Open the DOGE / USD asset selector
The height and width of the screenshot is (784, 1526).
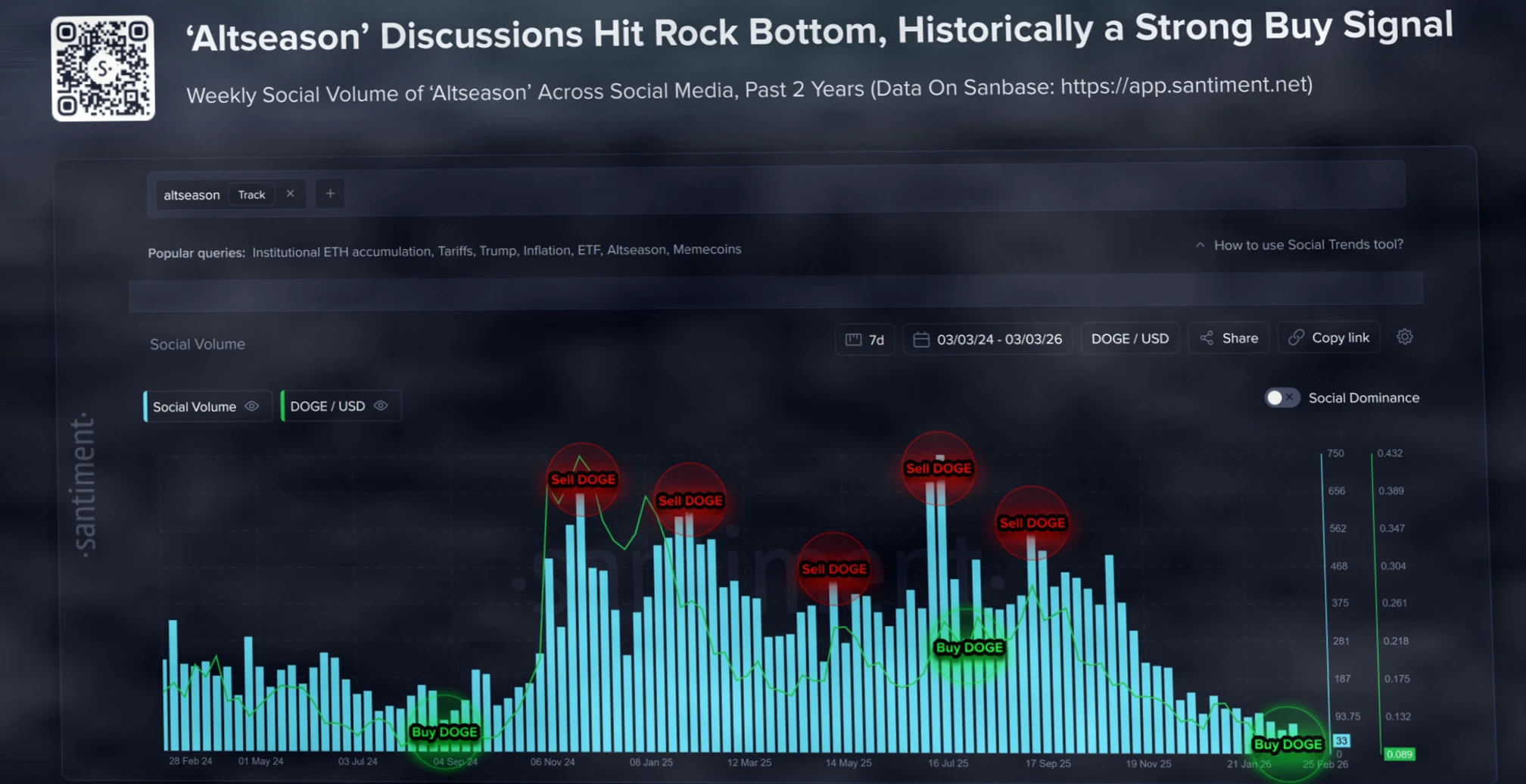coord(1129,338)
